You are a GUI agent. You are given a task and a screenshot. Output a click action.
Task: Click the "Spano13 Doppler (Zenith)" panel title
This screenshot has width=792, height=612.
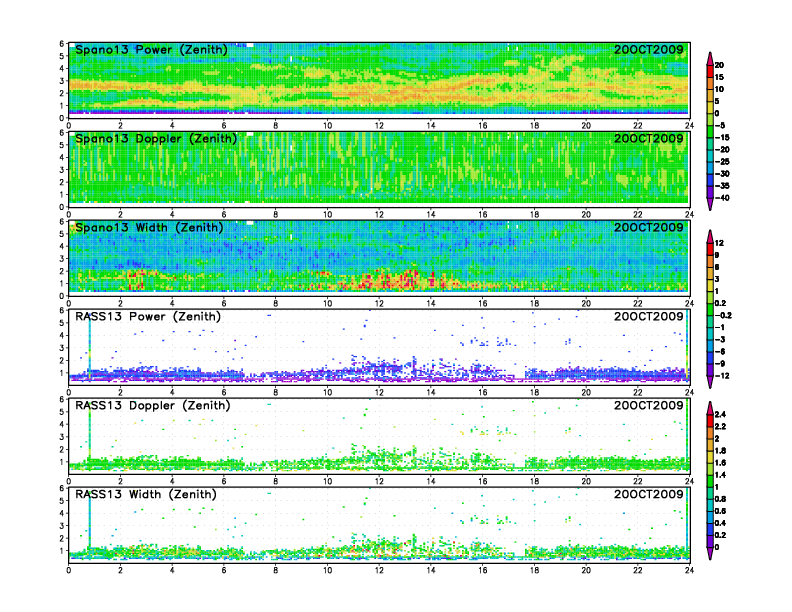156,139
